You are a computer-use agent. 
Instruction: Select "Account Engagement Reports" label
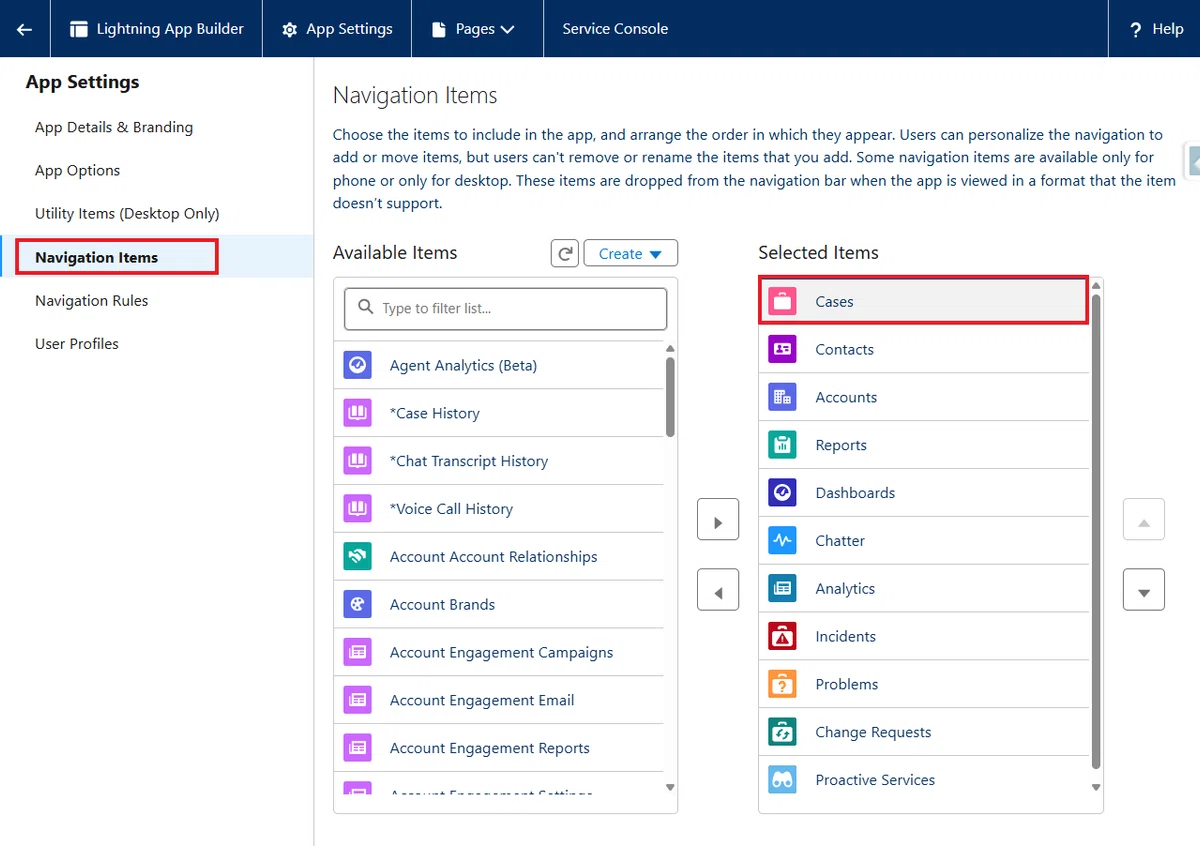(x=489, y=749)
